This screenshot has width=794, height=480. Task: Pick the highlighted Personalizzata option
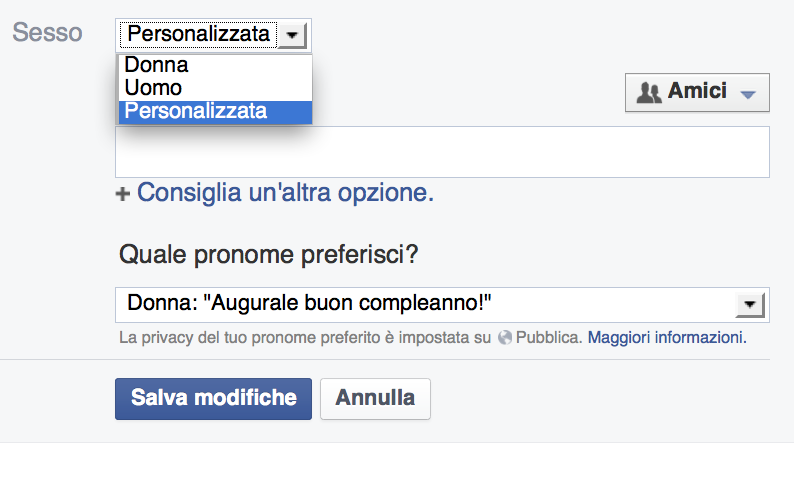click(196, 111)
